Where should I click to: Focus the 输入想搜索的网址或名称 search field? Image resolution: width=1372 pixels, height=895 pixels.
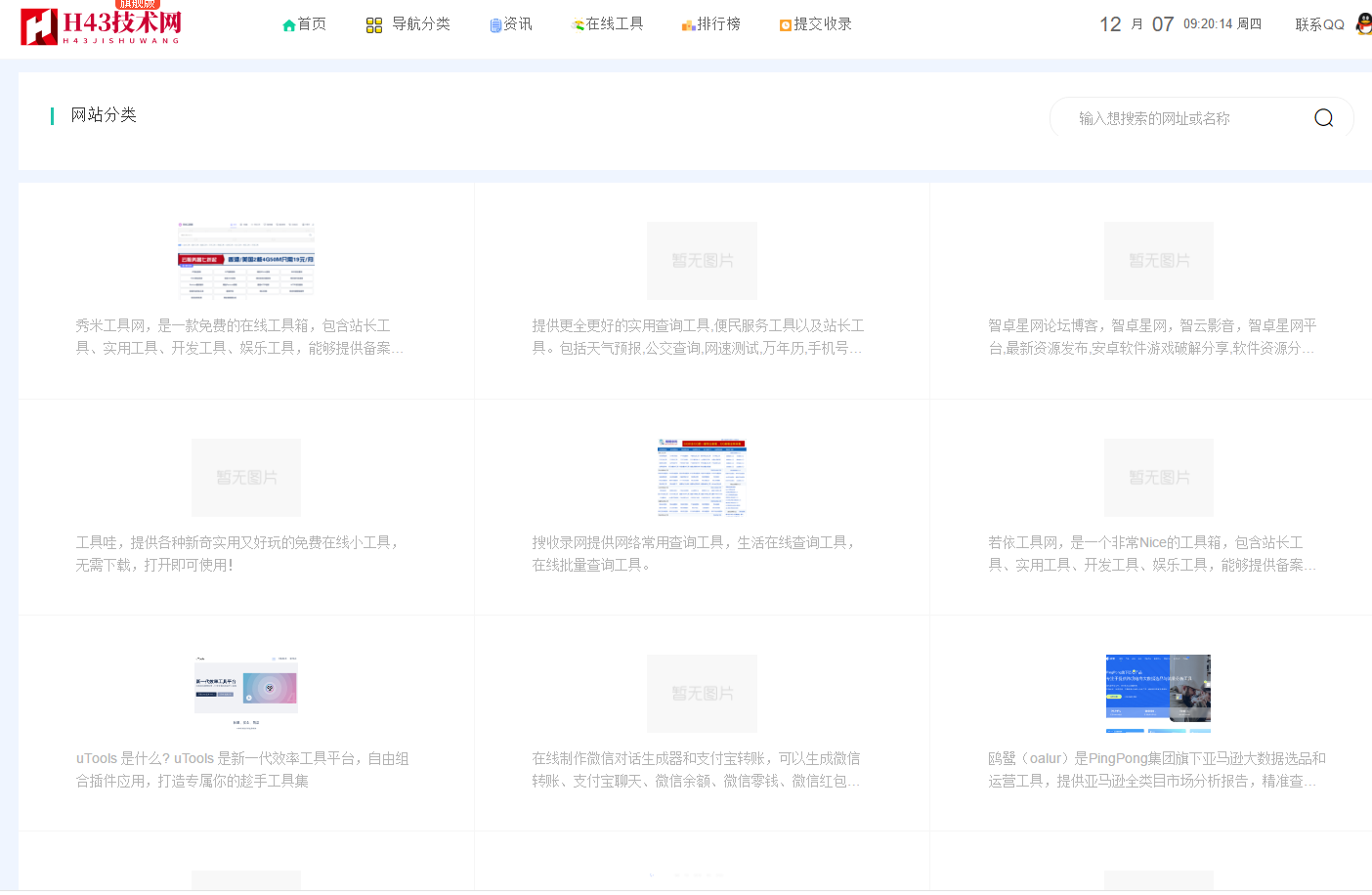coord(1182,118)
